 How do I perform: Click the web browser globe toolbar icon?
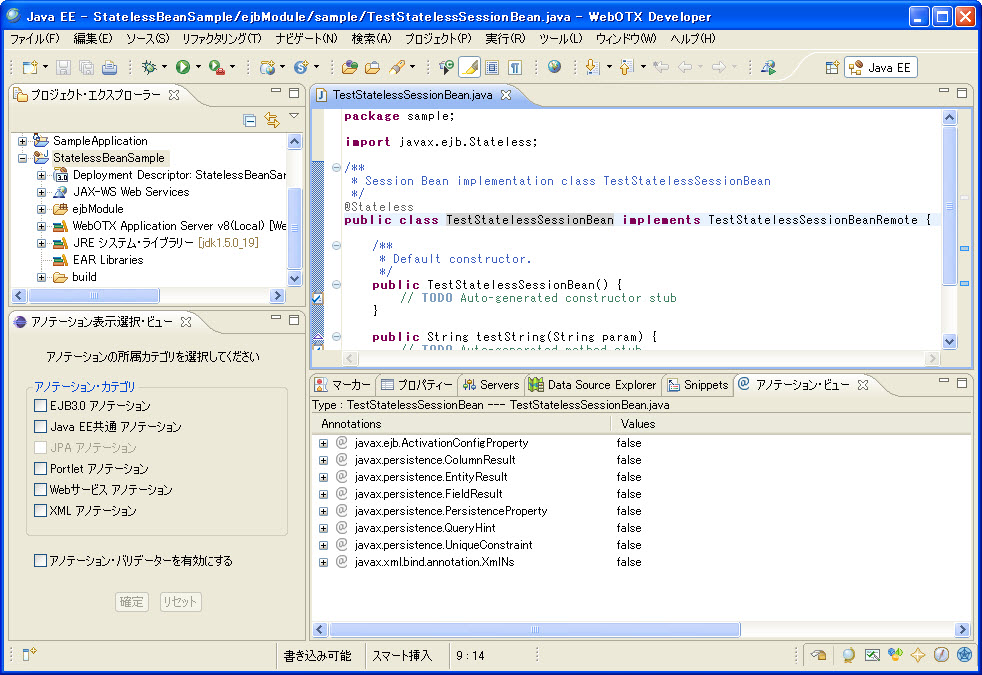click(x=554, y=67)
